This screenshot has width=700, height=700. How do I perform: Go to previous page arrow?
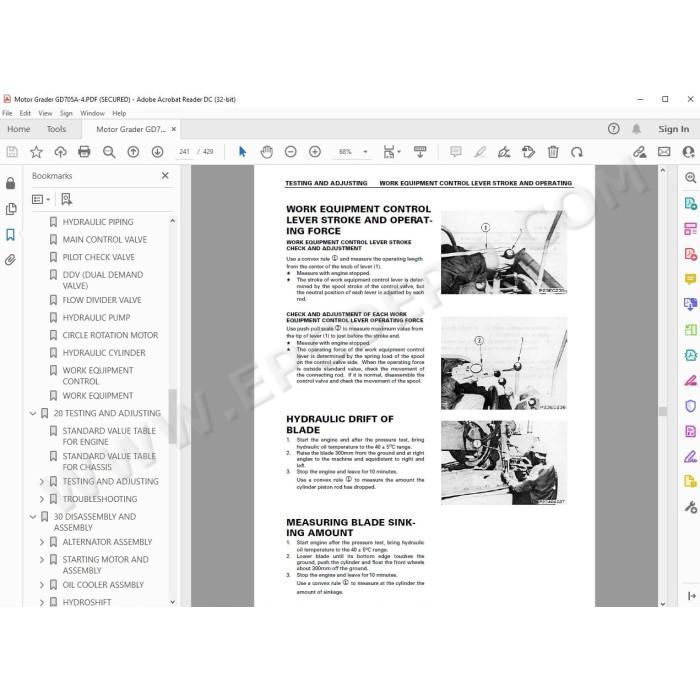tap(133, 152)
